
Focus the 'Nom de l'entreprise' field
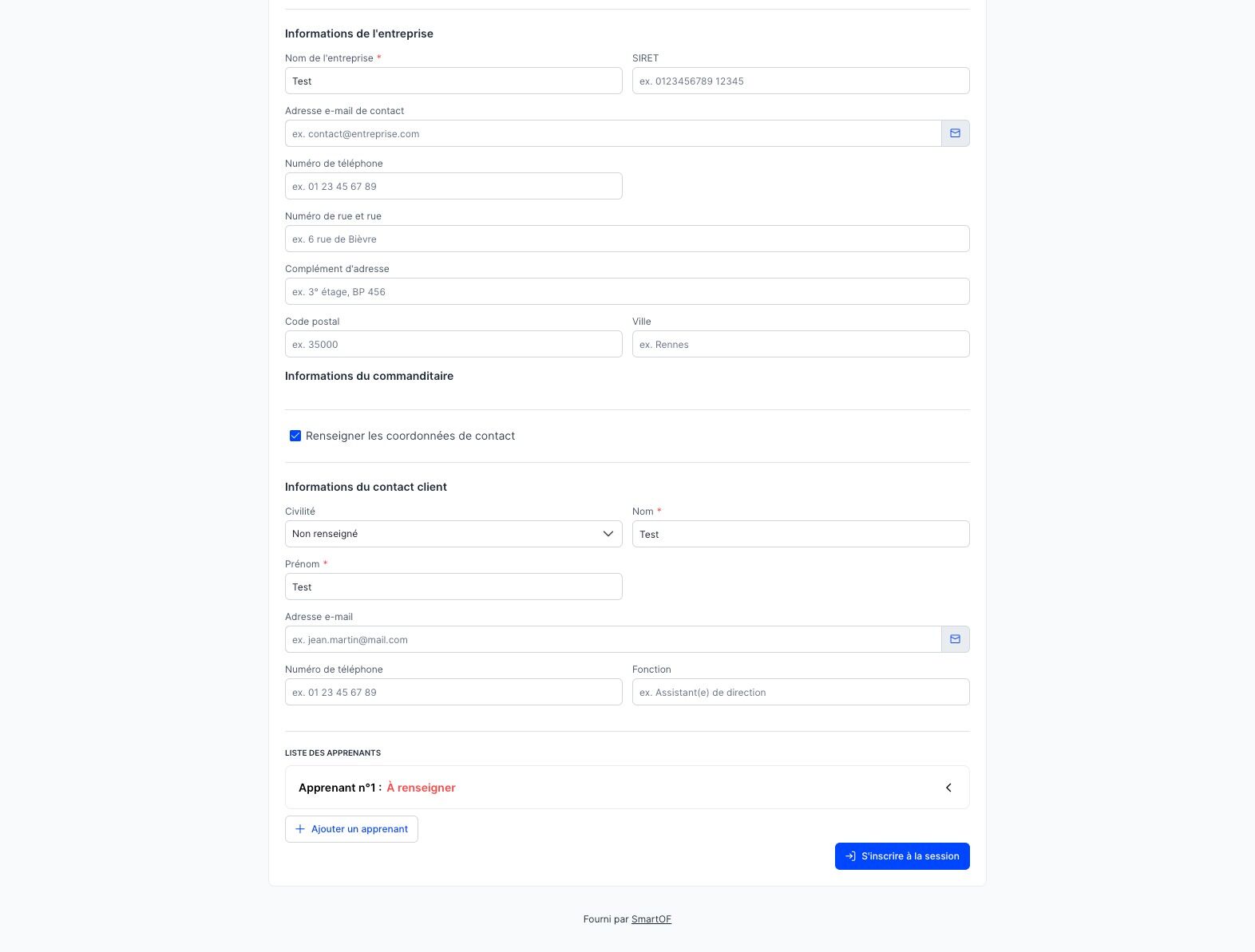point(453,81)
